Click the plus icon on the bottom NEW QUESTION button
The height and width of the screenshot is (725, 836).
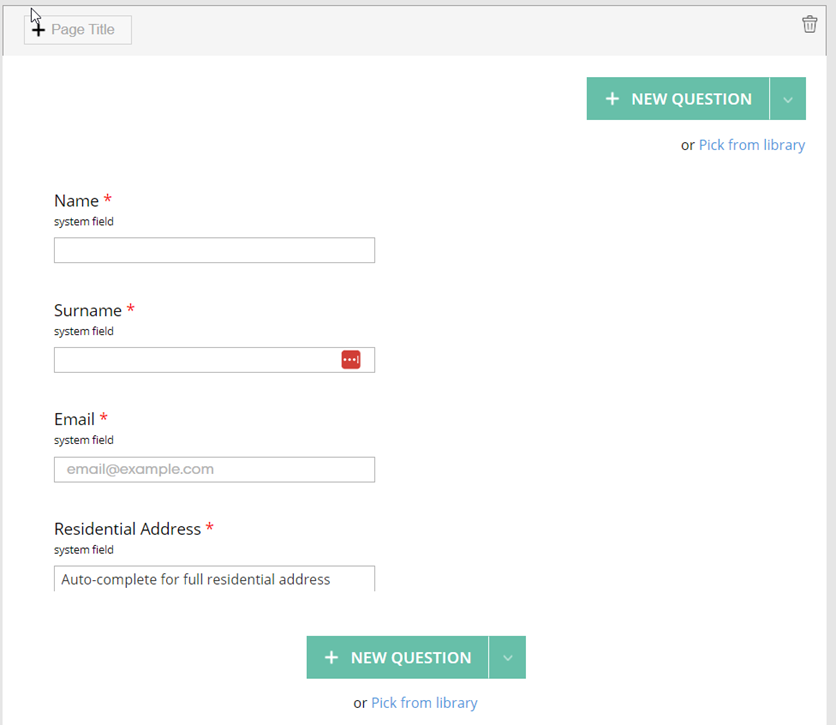331,657
